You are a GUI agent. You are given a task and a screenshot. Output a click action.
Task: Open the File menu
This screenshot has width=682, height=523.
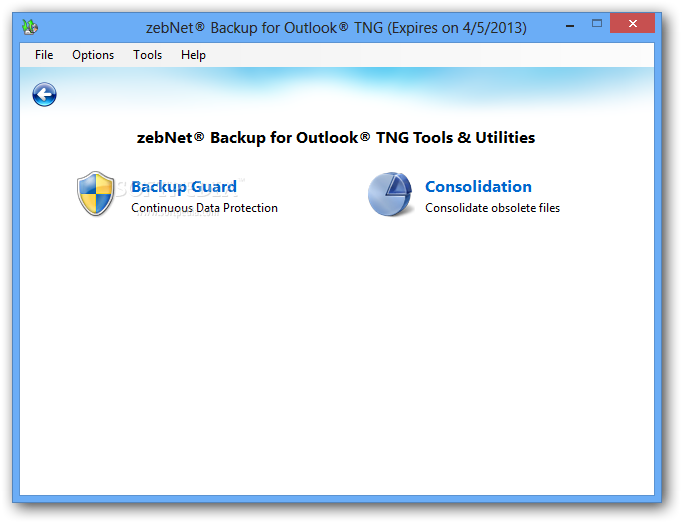44,55
